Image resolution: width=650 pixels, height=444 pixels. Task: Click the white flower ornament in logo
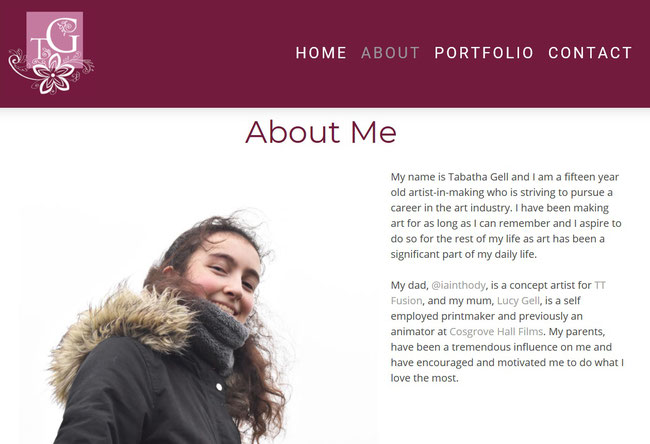pyautogui.click(x=53, y=75)
